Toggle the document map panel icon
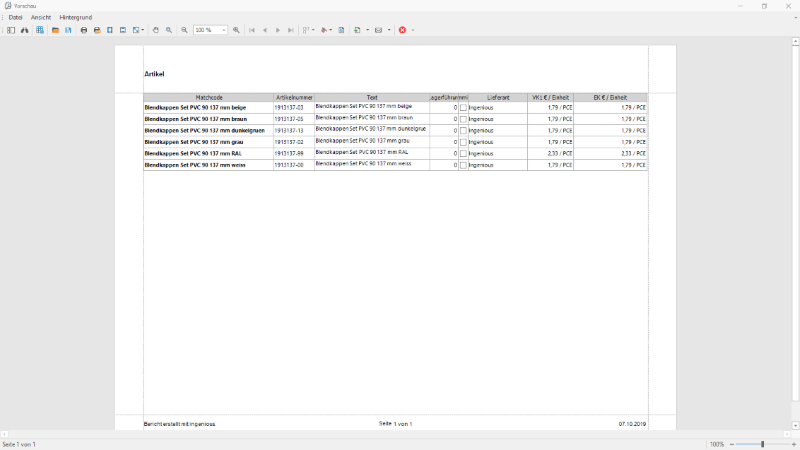The width and height of the screenshot is (800, 450). click(11, 30)
